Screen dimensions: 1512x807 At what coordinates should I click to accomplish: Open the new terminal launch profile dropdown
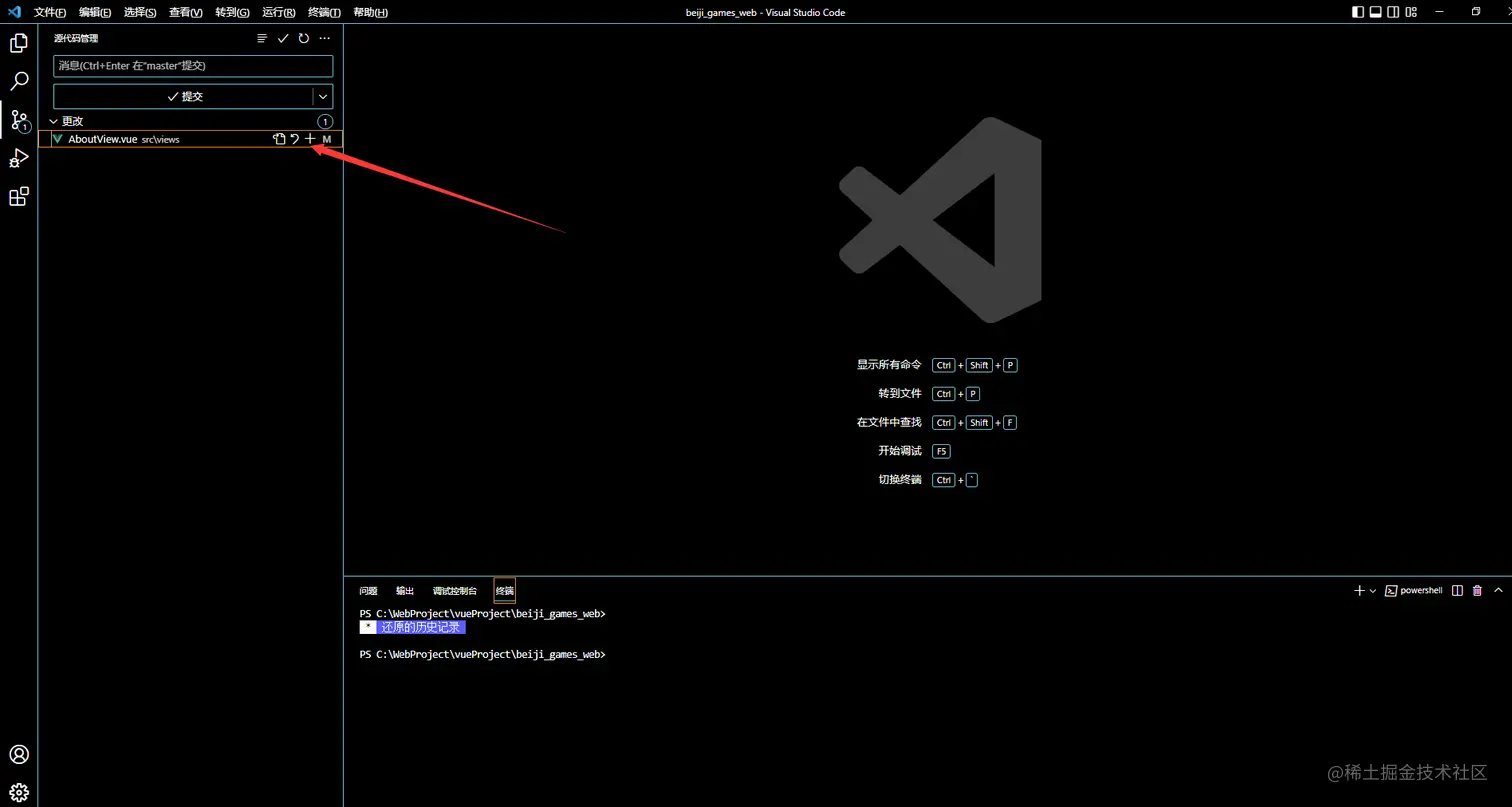(x=1373, y=591)
